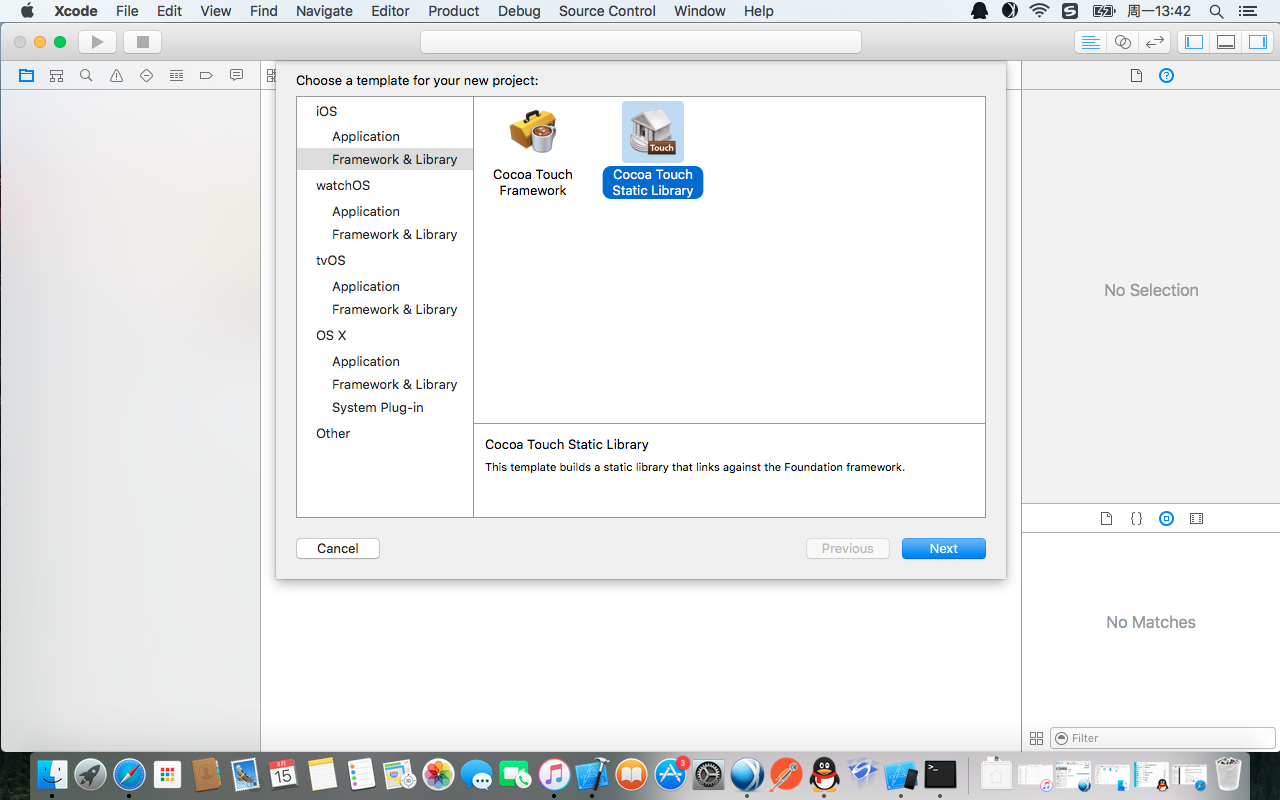Click the Run play button in toolbar
The image size is (1280, 800).
97,42
